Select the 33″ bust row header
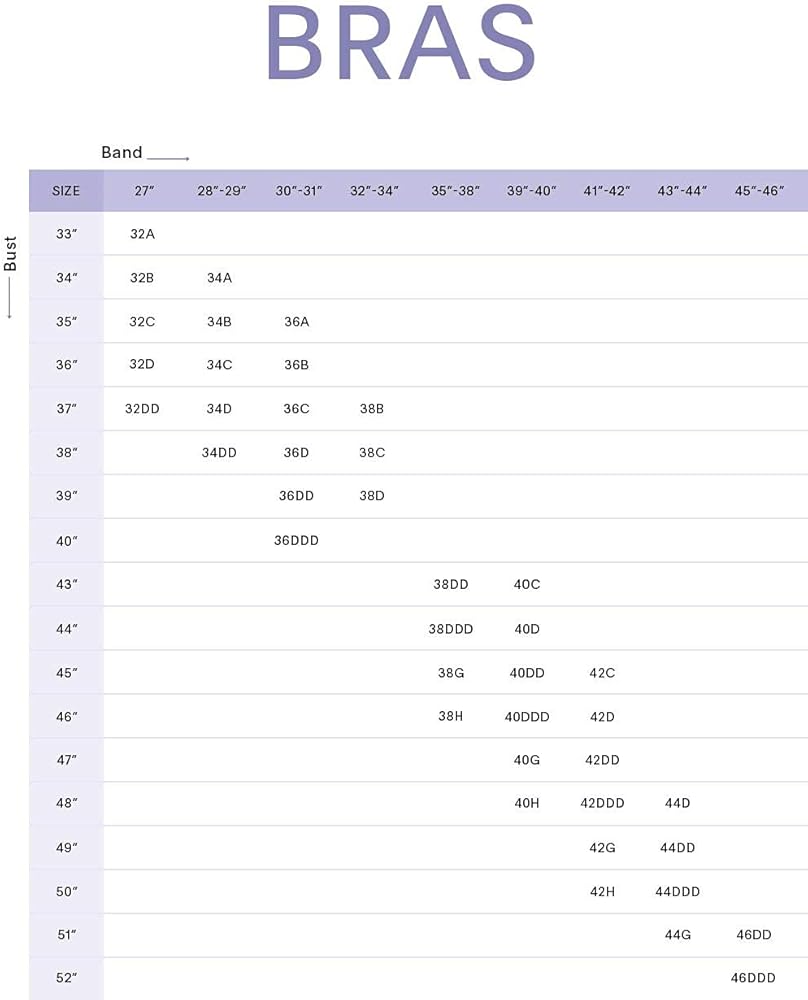The image size is (808, 1000). [66, 234]
